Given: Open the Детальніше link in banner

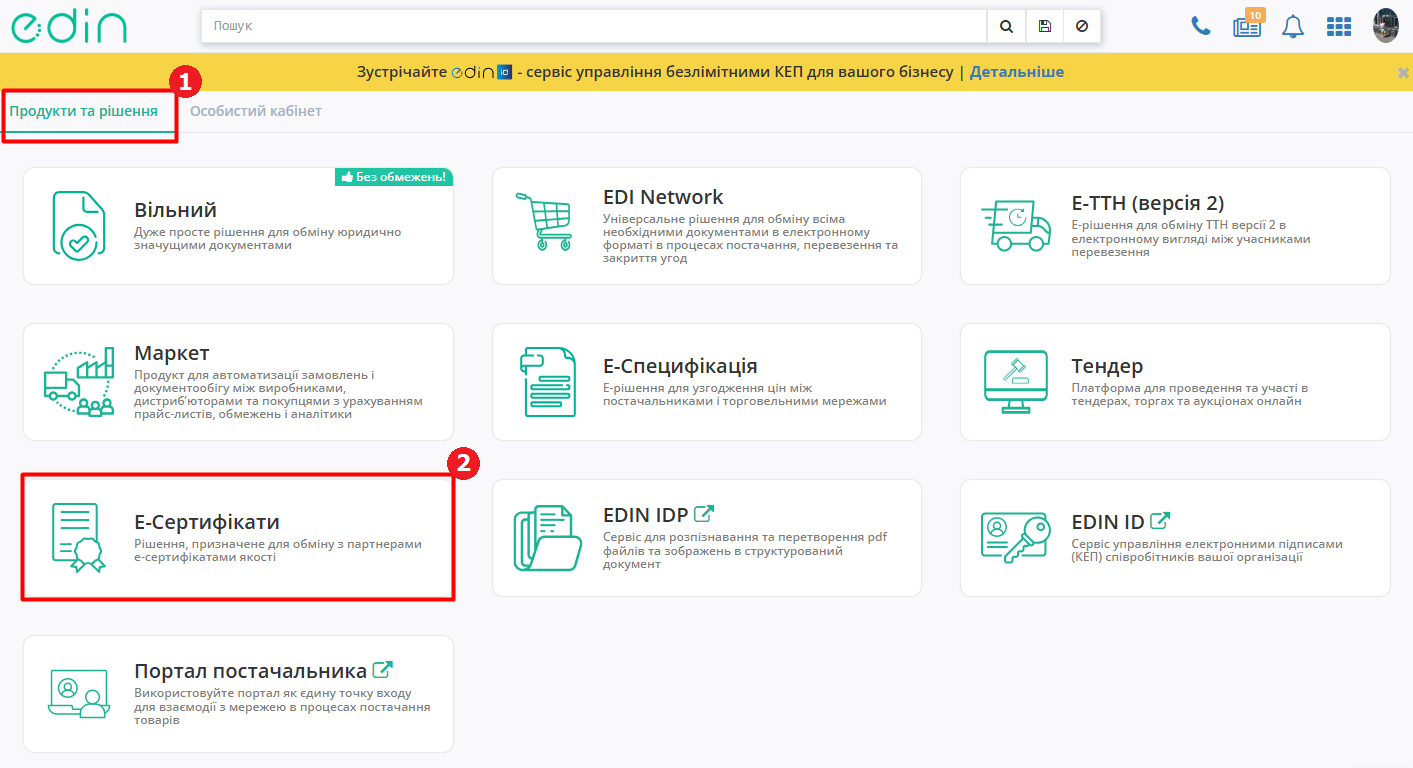Looking at the screenshot, I should click(1017, 72).
